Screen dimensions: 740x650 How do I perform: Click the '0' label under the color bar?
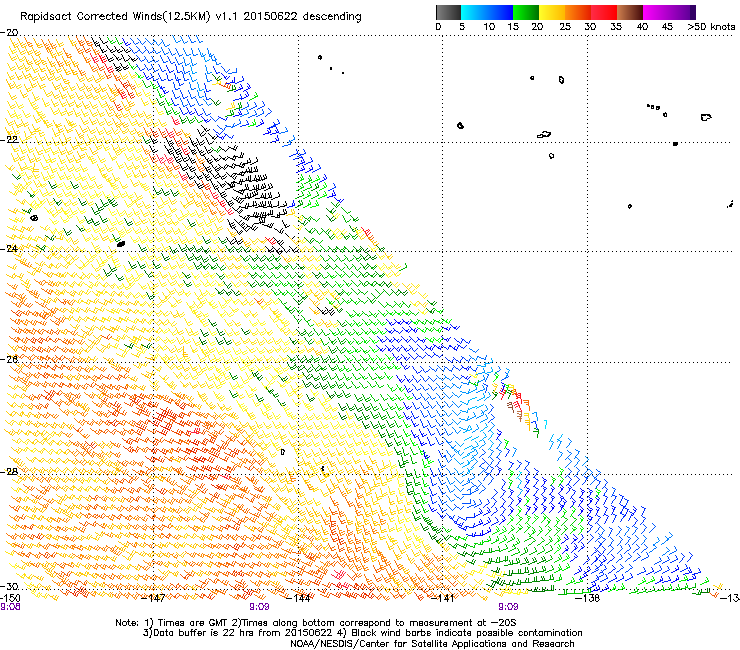438,27
